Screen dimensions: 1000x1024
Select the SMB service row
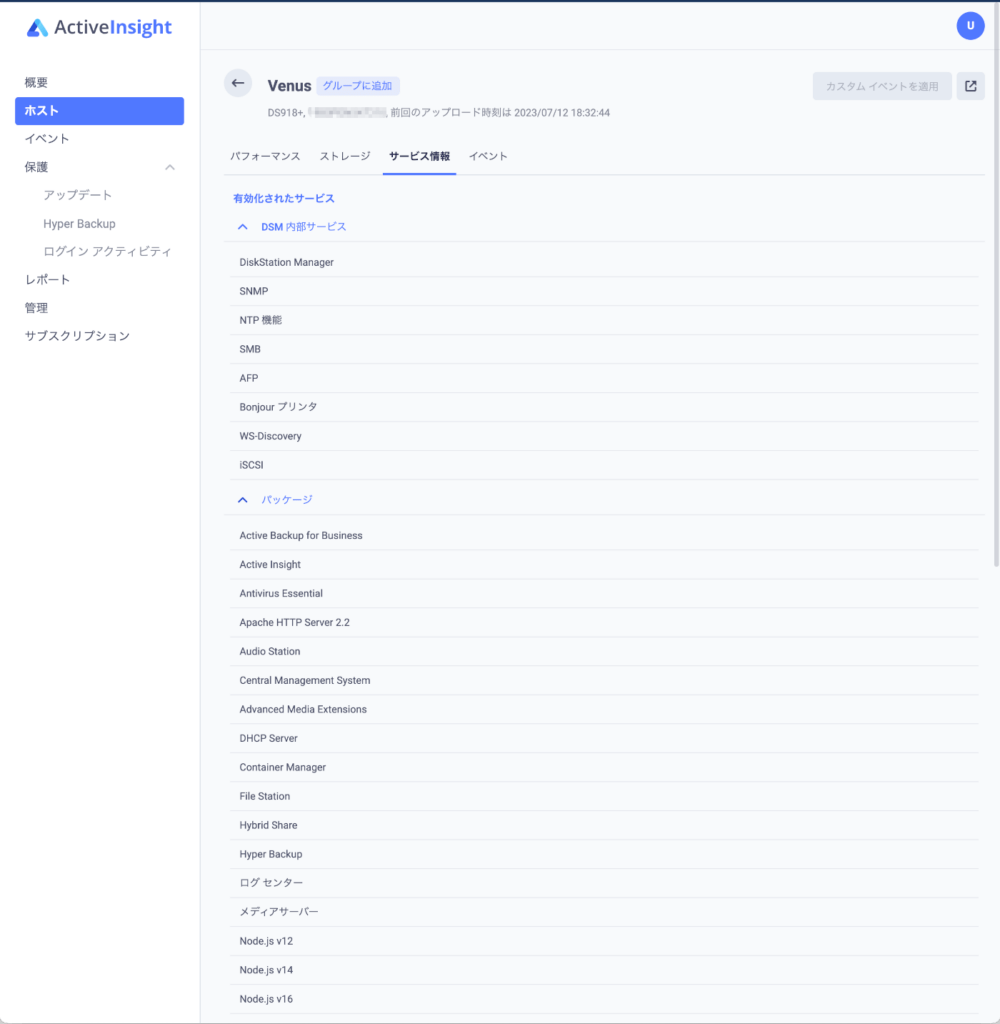[x=604, y=349]
